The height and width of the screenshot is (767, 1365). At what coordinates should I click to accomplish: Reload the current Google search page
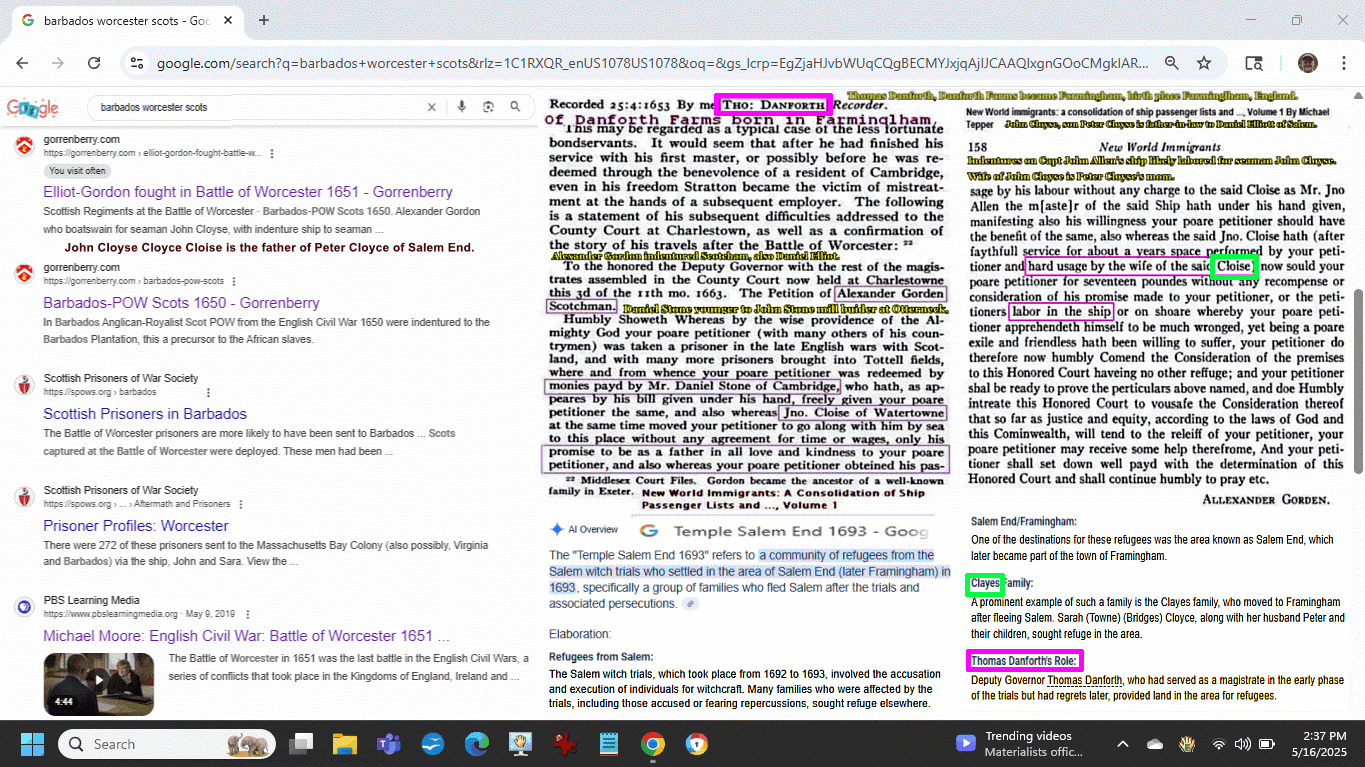click(94, 63)
